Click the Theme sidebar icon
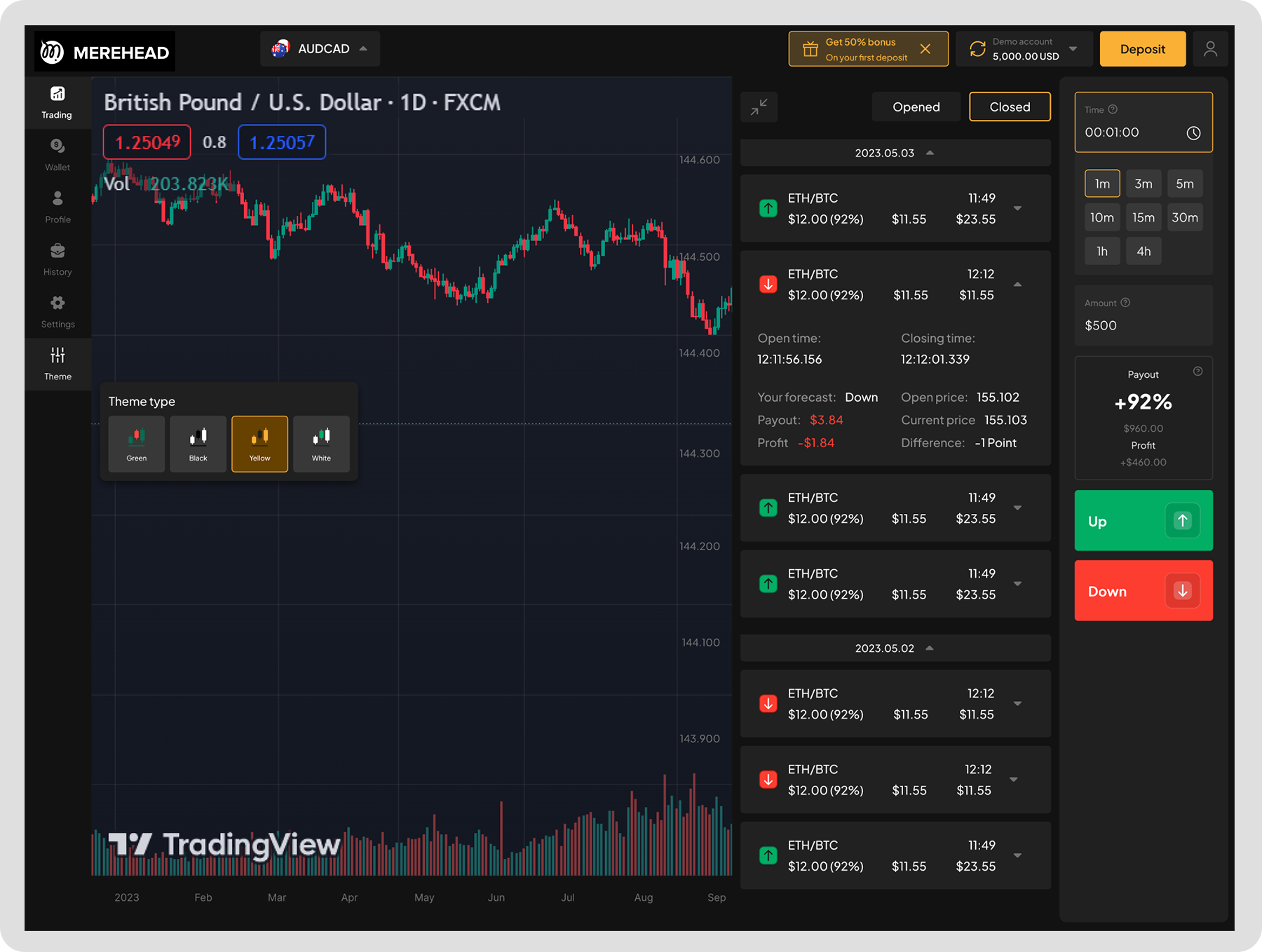The height and width of the screenshot is (952, 1262). pyautogui.click(x=57, y=364)
